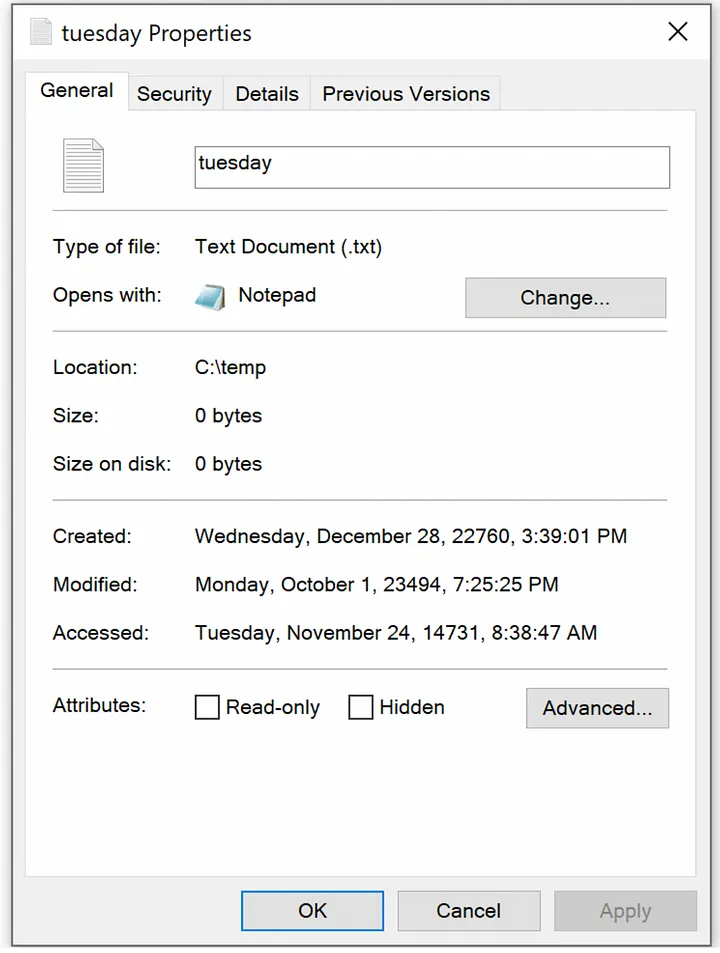Click the Apply button
Image resolution: width=720 pixels, height=953 pixels.
click(x=625, y=910)
